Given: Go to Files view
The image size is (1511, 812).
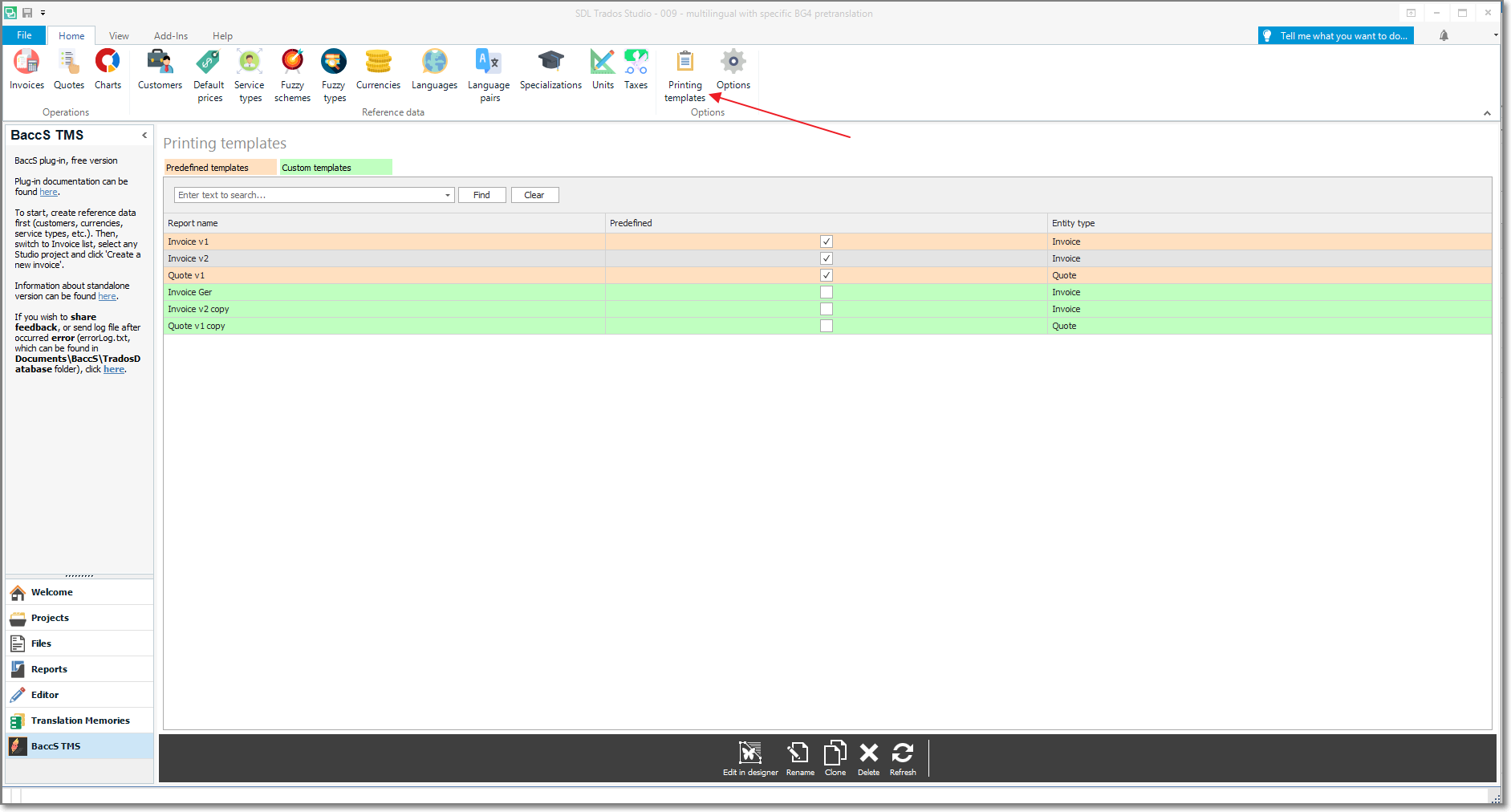Looking at the screenshot, I should tap(79, 644).
